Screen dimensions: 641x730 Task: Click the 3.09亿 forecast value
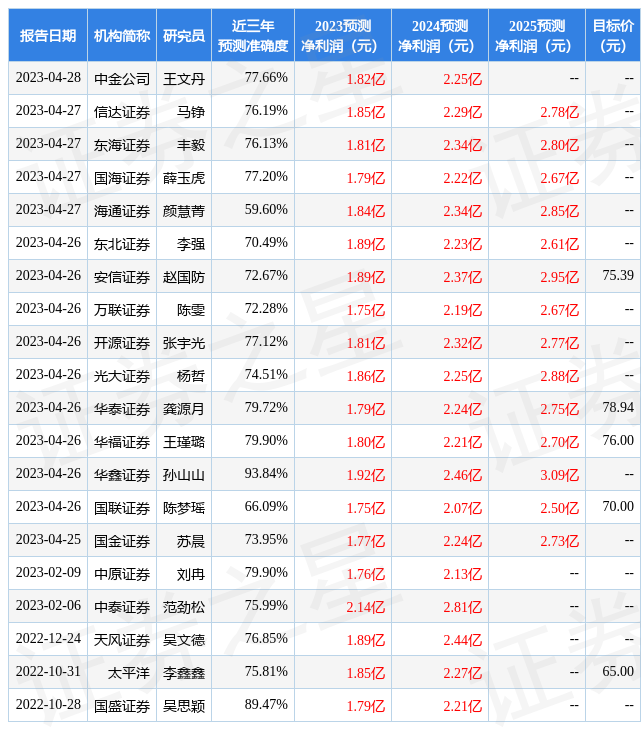pos(559,475)
